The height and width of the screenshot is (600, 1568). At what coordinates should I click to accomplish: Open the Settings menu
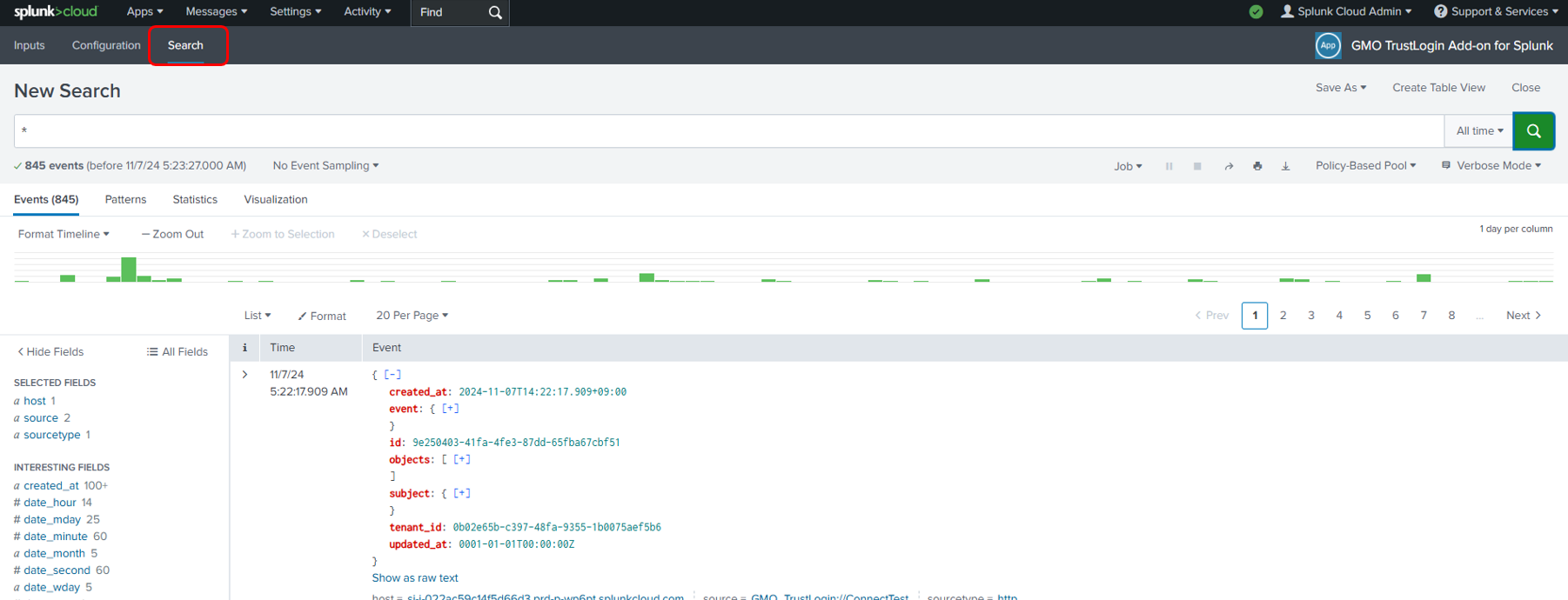pyautogui.click(x=296, y=11)
